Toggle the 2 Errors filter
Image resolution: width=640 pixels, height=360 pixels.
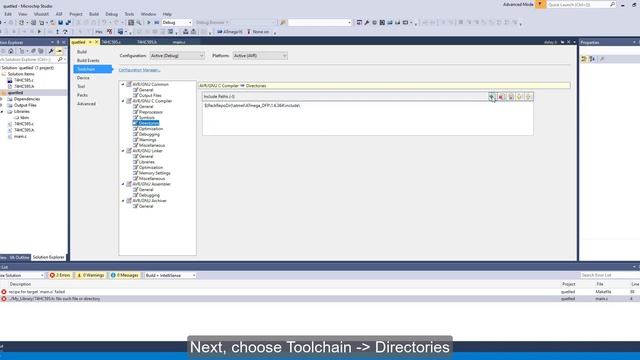(x=60, y=276)
